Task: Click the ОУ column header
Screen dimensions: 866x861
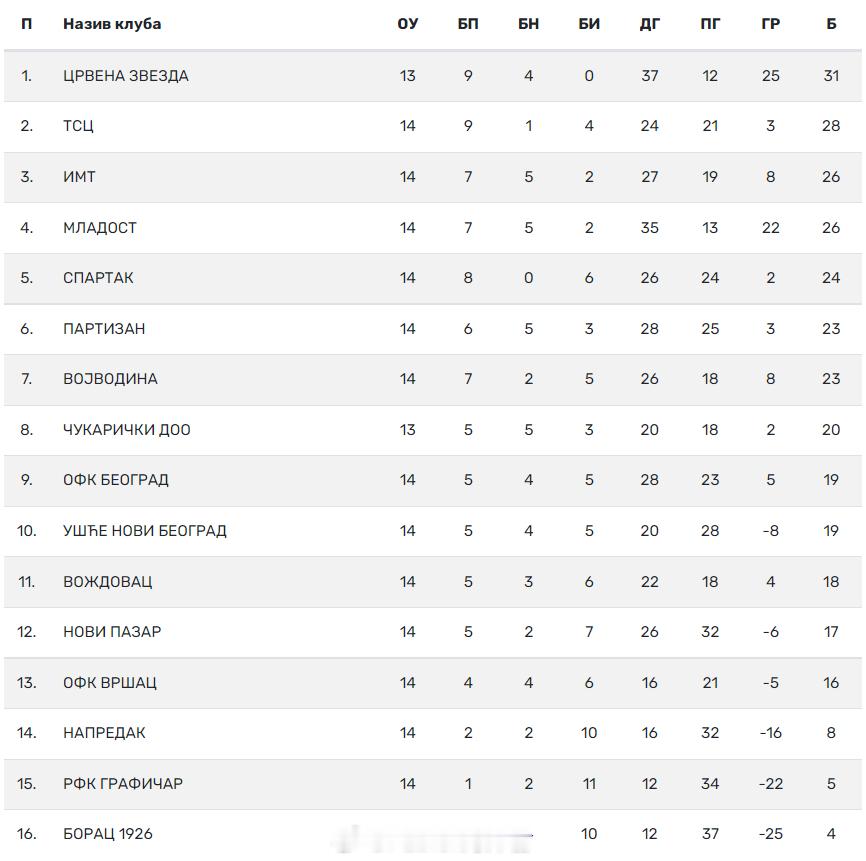Action: click(408, 24)
